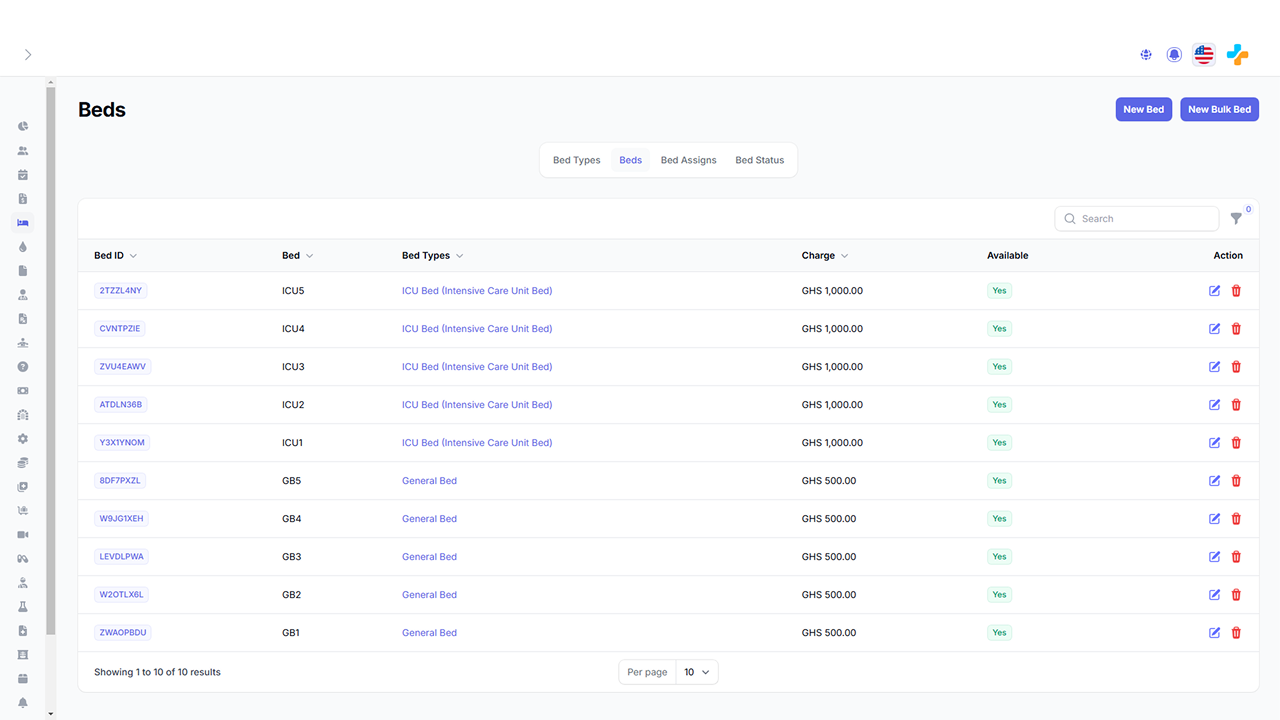Open the lab flask sidebar icon

tap(23, 607)
